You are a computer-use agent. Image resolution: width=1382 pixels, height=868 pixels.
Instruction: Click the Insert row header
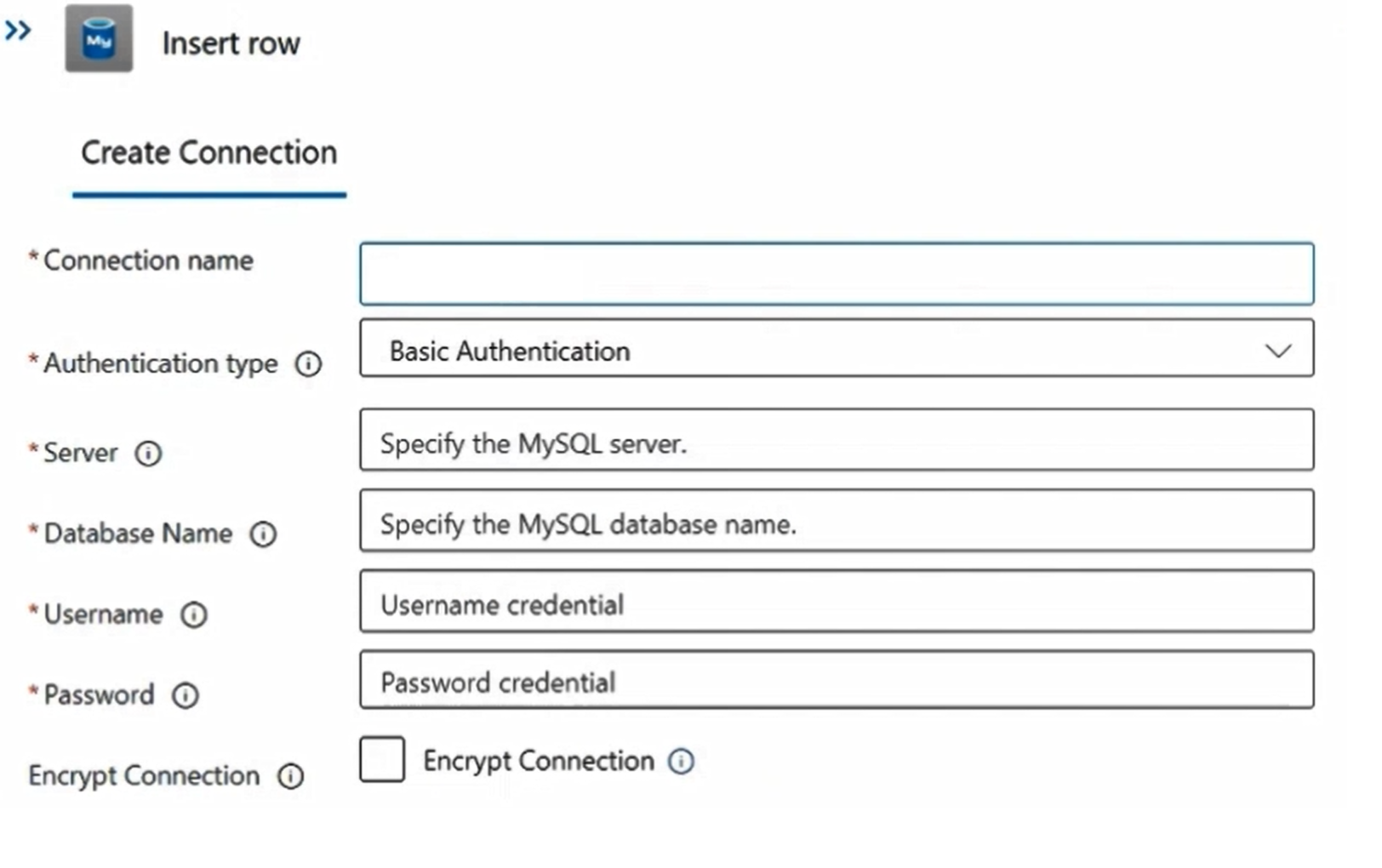point(231,43)
